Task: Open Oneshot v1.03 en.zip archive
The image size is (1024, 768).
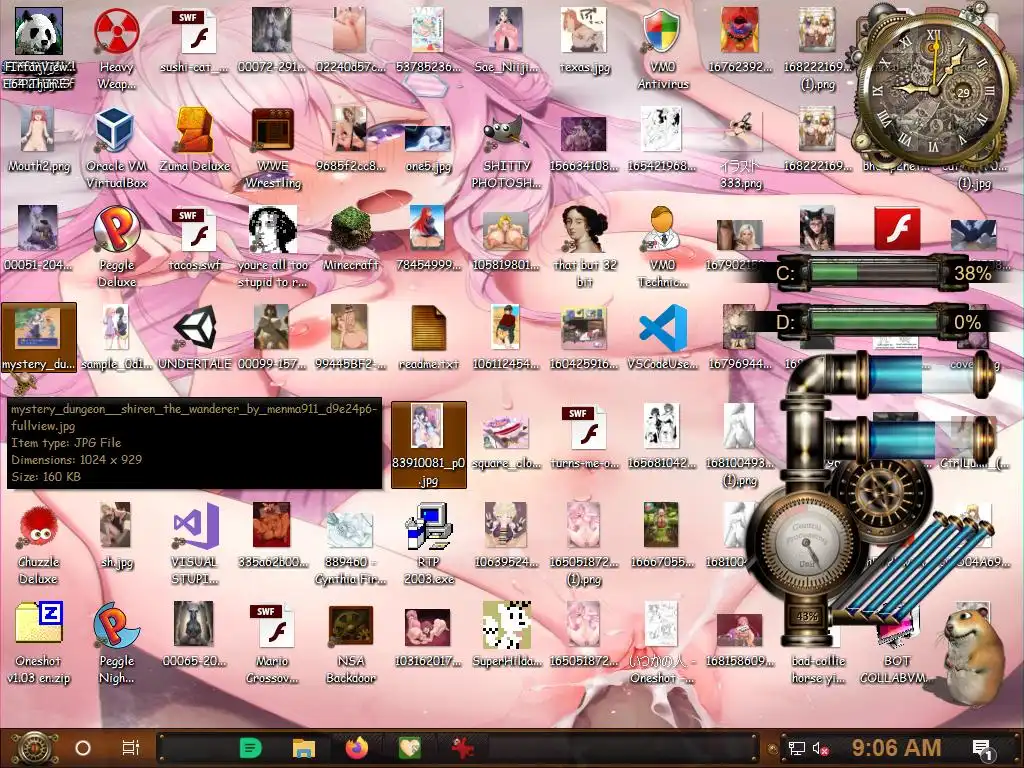Action: 39,644
